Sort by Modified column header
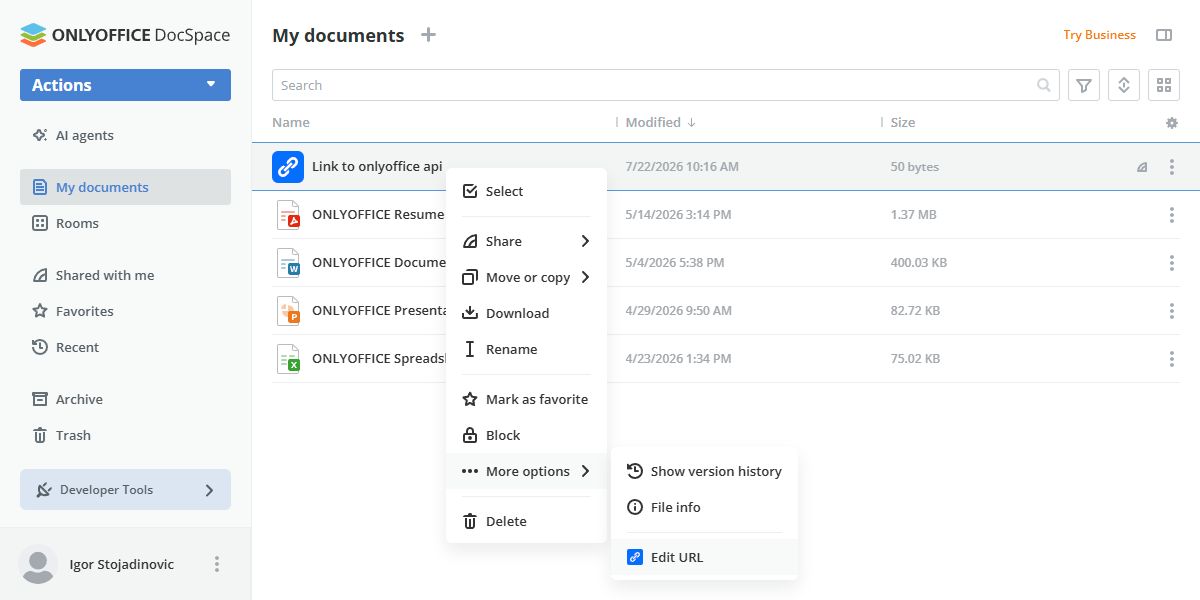1200x600 pixels. (660, 123)
